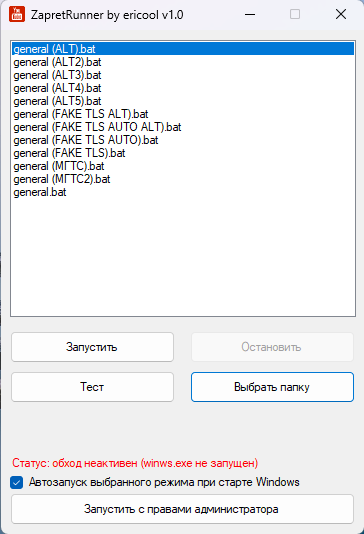This screenshot has width=364, height=534.
Task: Choose general (ALT3).bat from list
Action: click(x=183, y=75)
